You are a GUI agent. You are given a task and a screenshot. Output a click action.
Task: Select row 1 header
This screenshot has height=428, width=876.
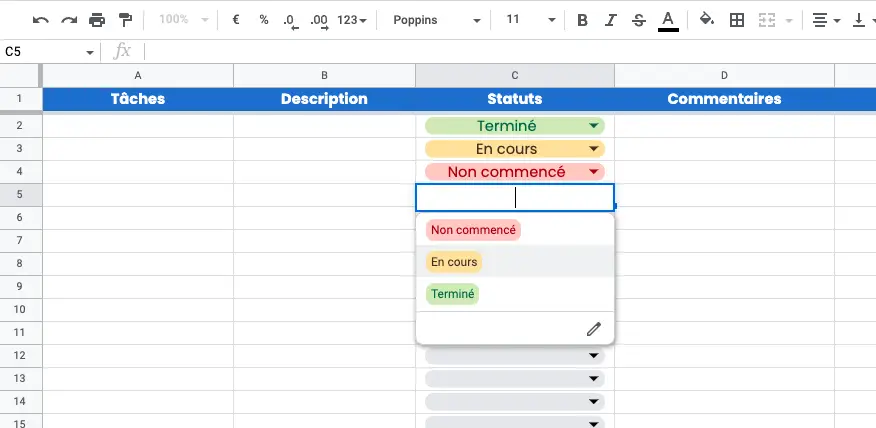pyautogui.click(x=20, y=99)
